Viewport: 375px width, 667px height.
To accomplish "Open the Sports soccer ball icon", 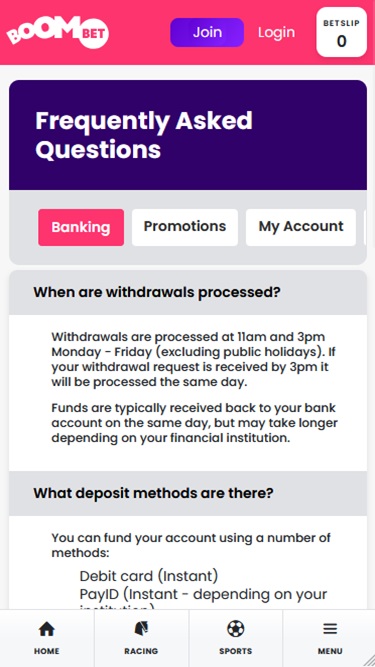I will point(236,629).
